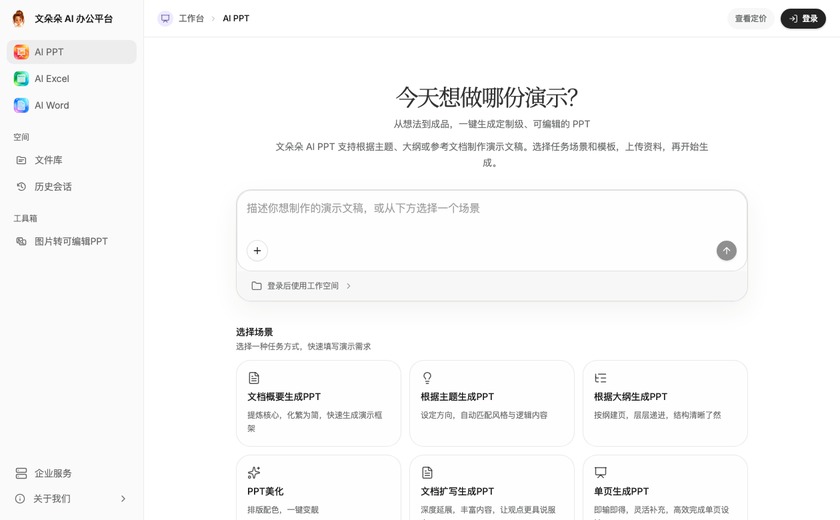Image resolution: width=840 pixels, height=520 pixels.
Task: Open the AI PPT sidebar menu item
Action: (x=72, y=52)
